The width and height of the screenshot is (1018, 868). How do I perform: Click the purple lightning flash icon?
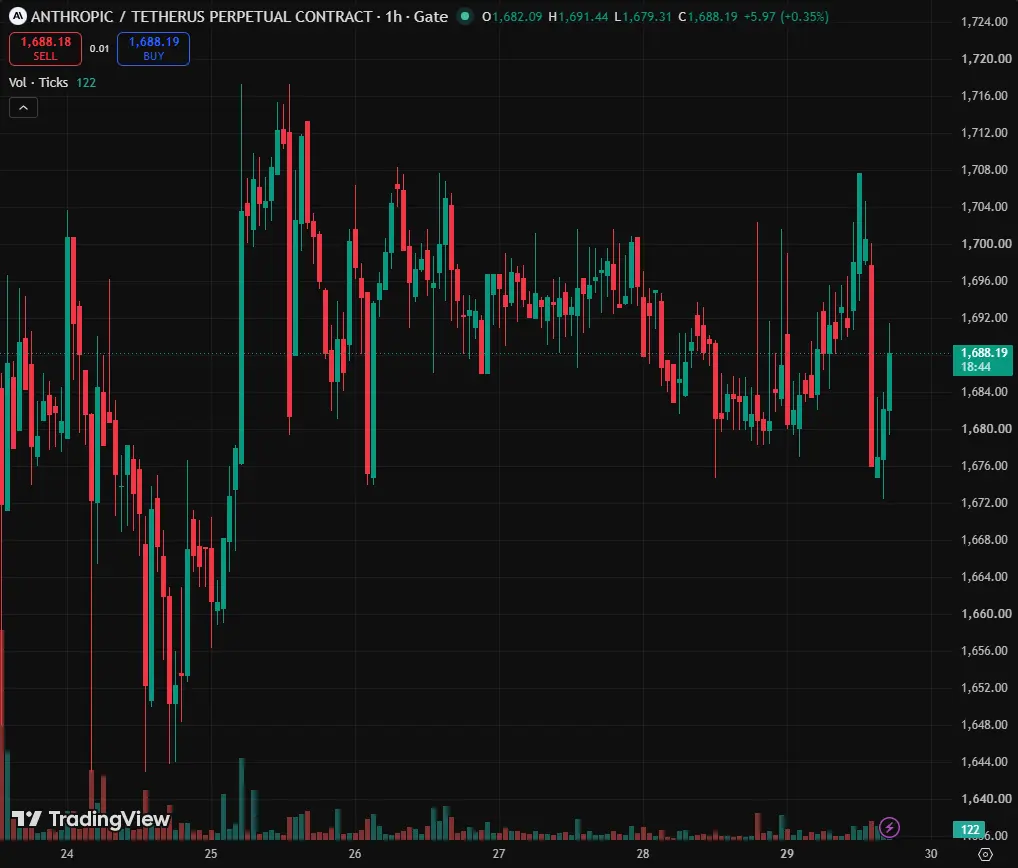point(889,827)
